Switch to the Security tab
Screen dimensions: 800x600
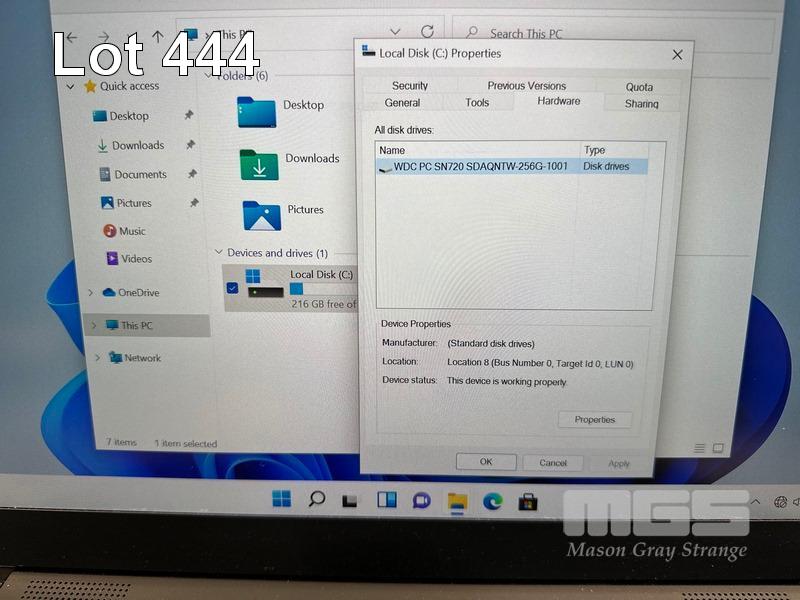pos(409,86)
